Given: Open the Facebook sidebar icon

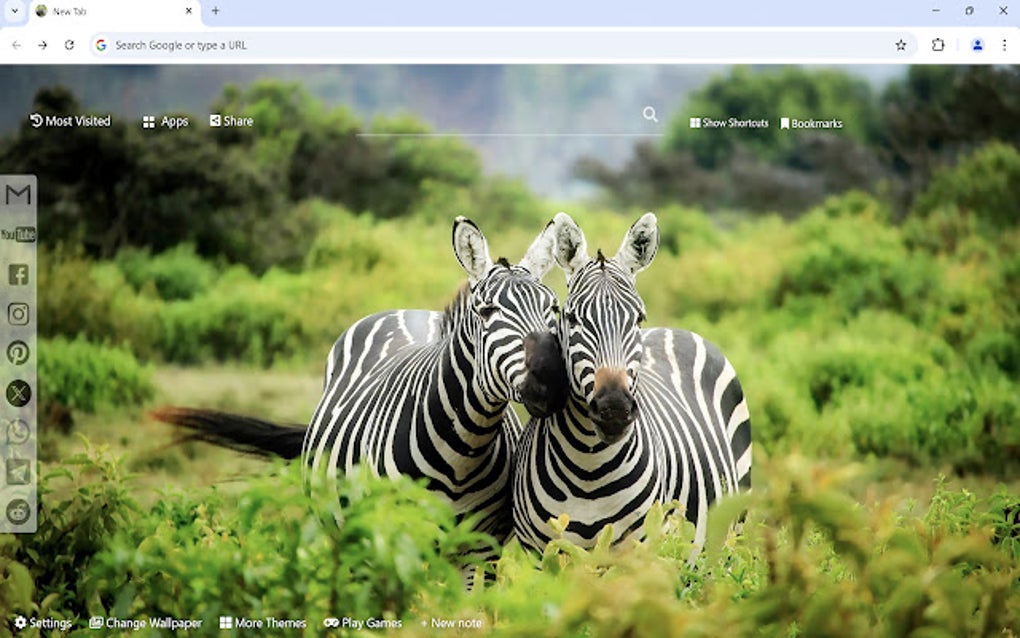Looking at the screenshot, I should pos(18,274).
